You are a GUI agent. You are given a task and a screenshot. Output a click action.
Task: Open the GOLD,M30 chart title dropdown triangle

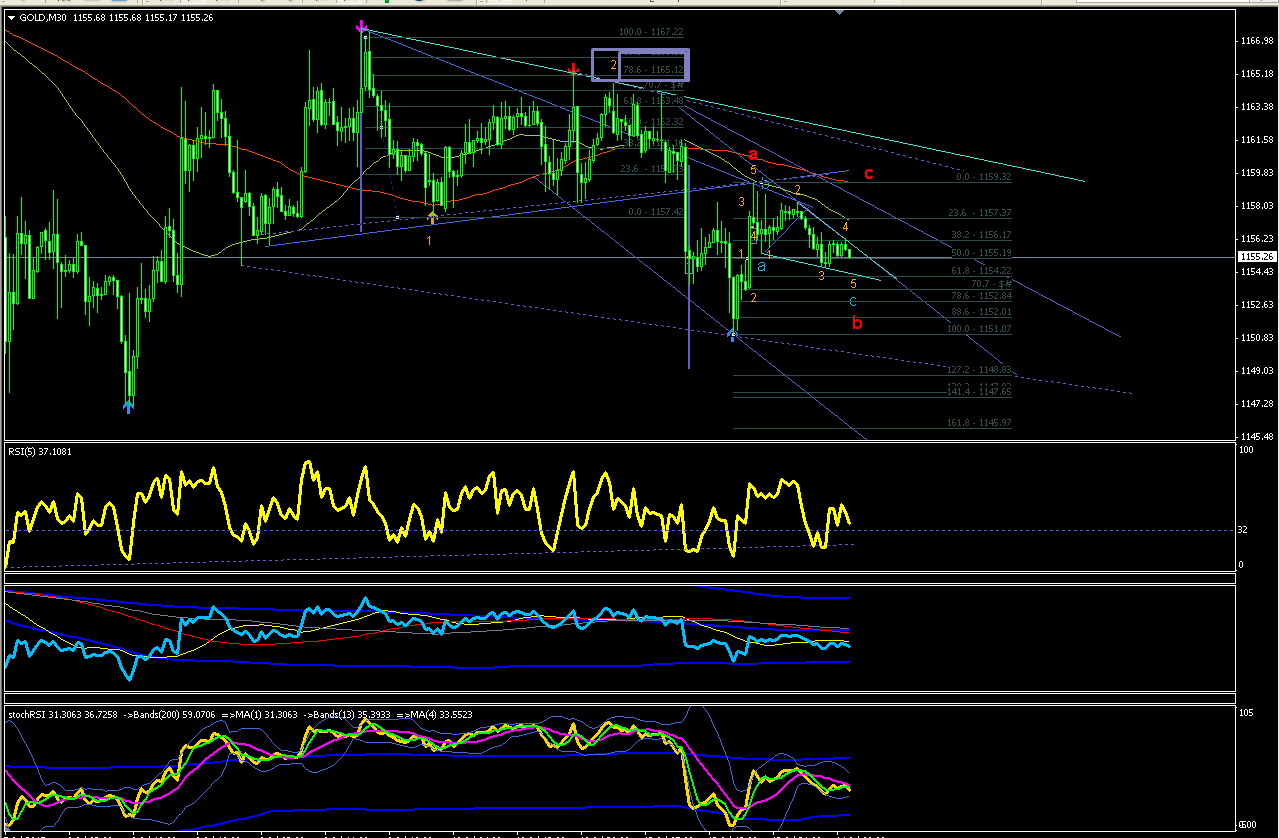(11, 17)
